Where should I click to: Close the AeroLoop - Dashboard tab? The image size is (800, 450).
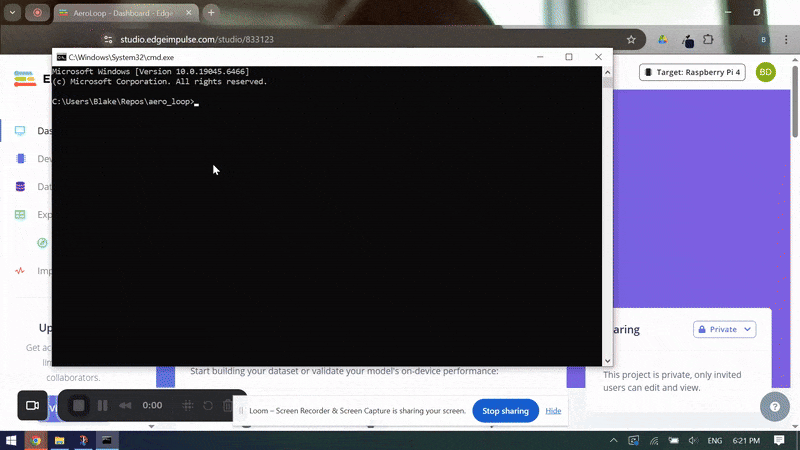click(x=188, y=13)
